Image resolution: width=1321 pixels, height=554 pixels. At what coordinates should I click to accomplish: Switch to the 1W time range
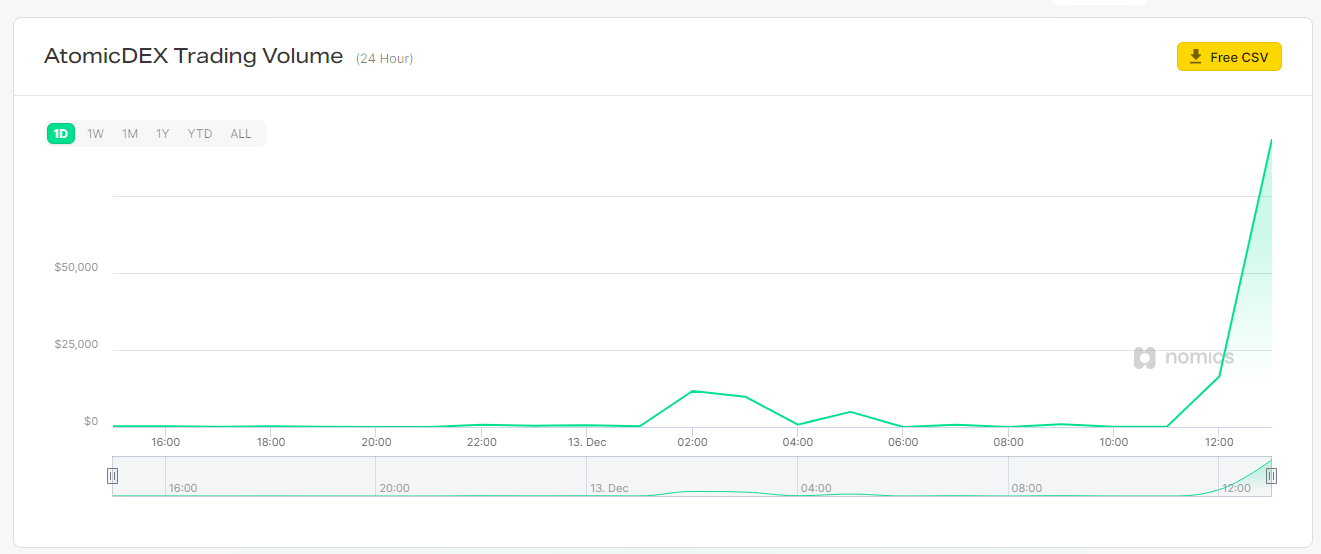click(x=95, y=134)
